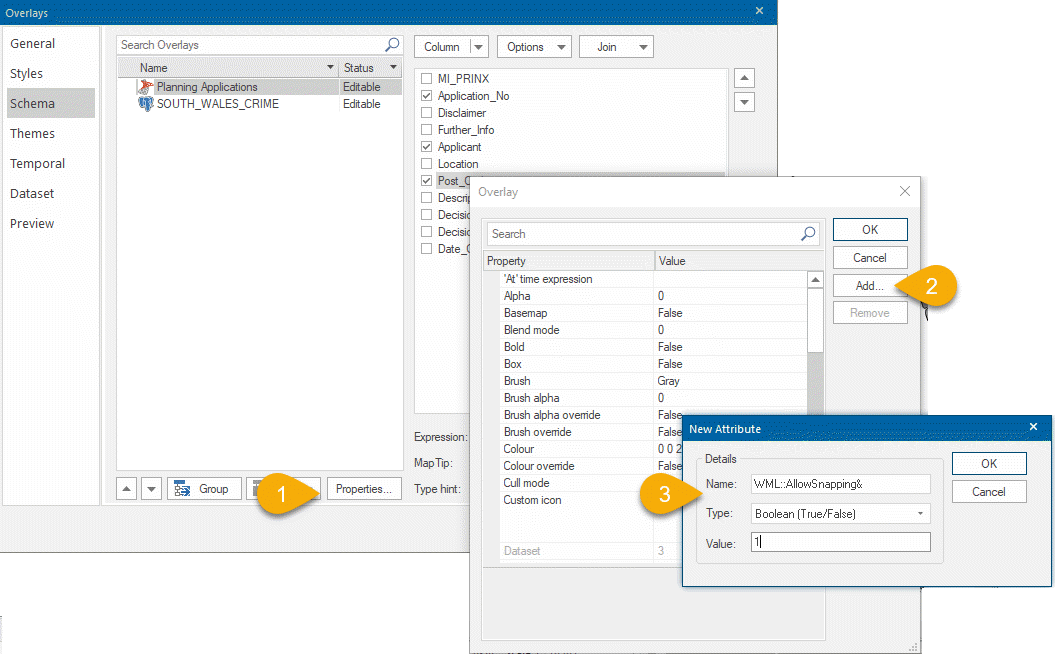Click the column list scroll-up arrow icon
This screenshot has height=654, width=1055.
pos(742,77)
